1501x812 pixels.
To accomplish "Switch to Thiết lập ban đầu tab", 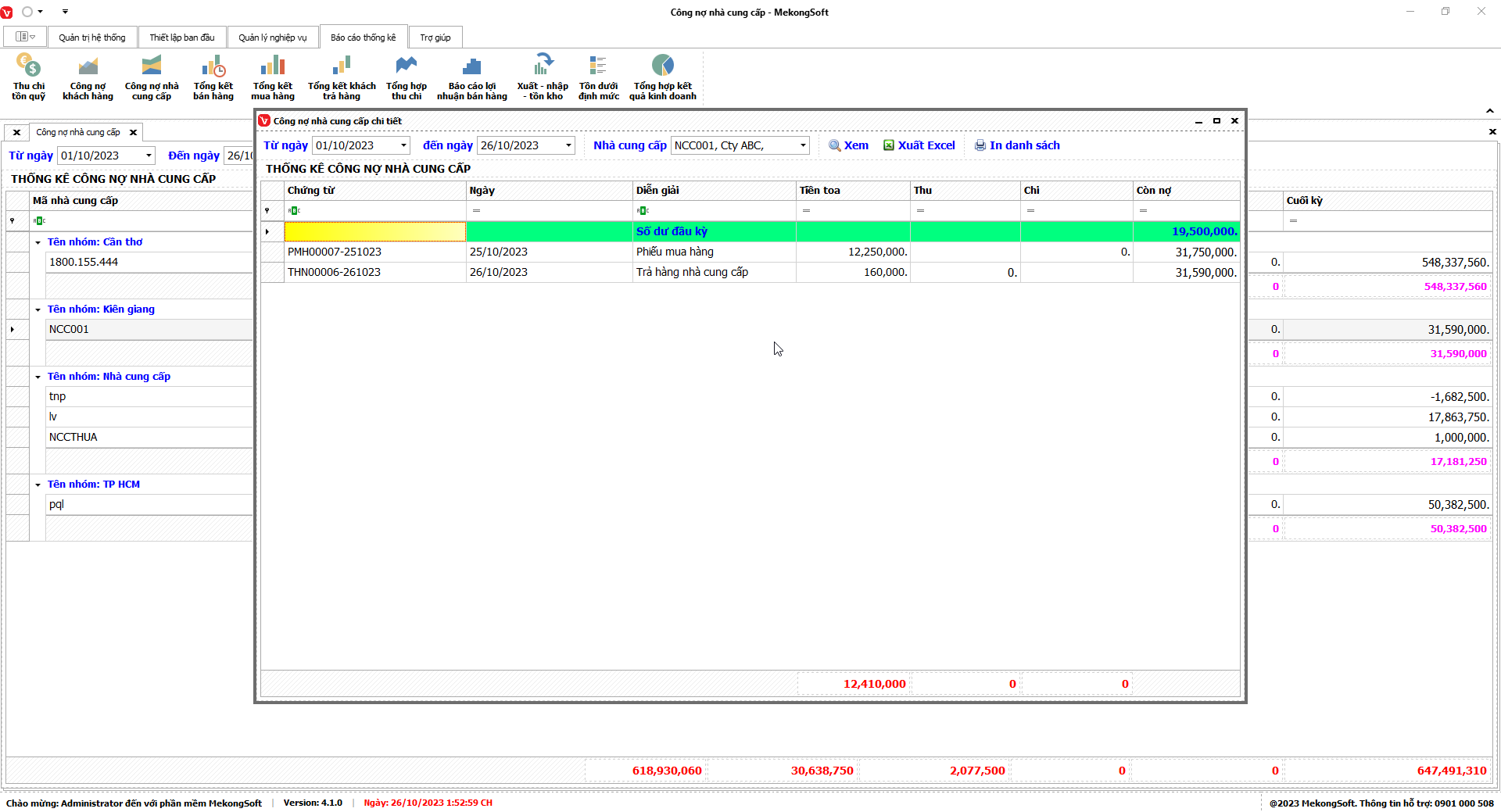I will coord(181,38).
